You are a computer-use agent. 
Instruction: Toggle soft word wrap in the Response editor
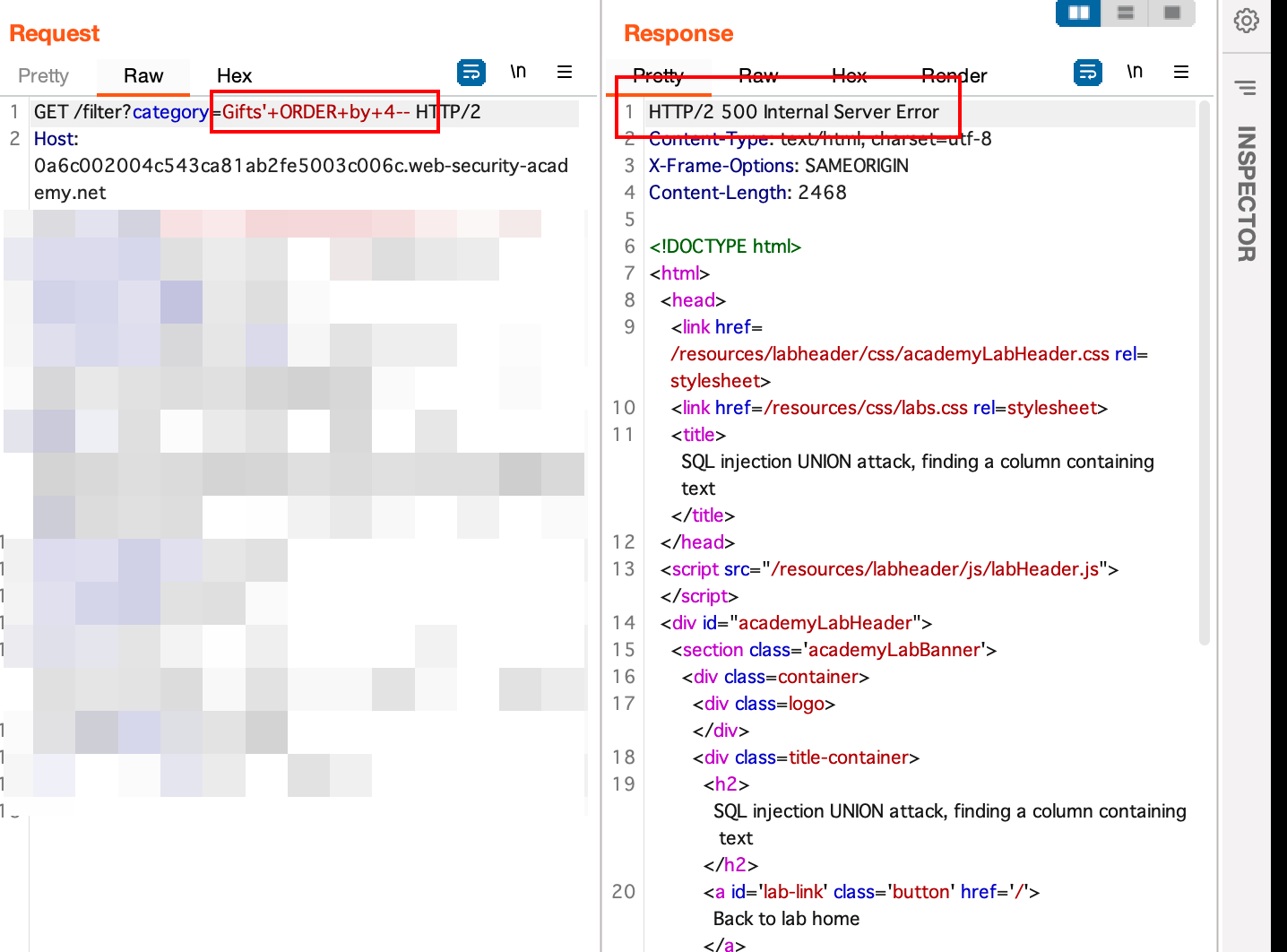[x=1087, y=72]
